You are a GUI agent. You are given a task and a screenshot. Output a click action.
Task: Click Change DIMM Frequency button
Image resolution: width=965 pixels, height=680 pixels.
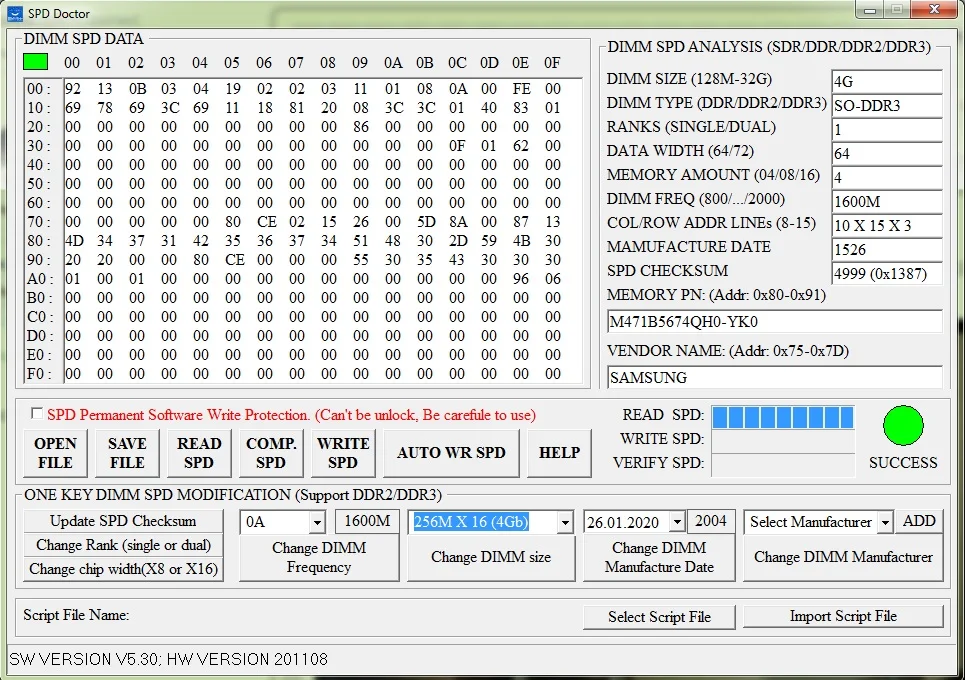(x=319, y=558)
